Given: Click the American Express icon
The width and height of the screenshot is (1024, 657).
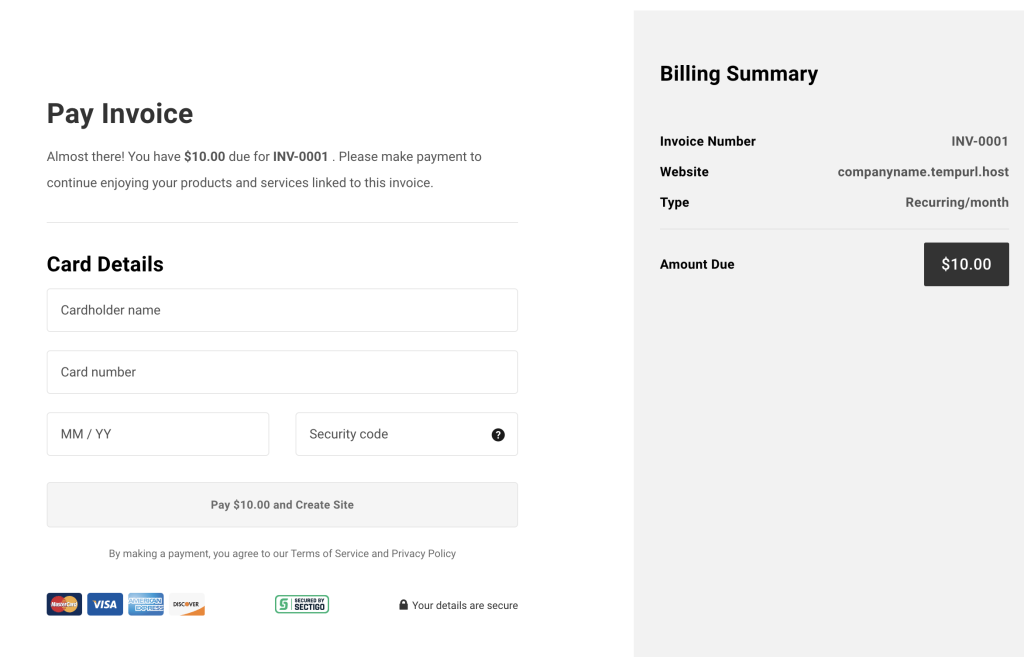Looking at the screenshot, I should (145, 604).
